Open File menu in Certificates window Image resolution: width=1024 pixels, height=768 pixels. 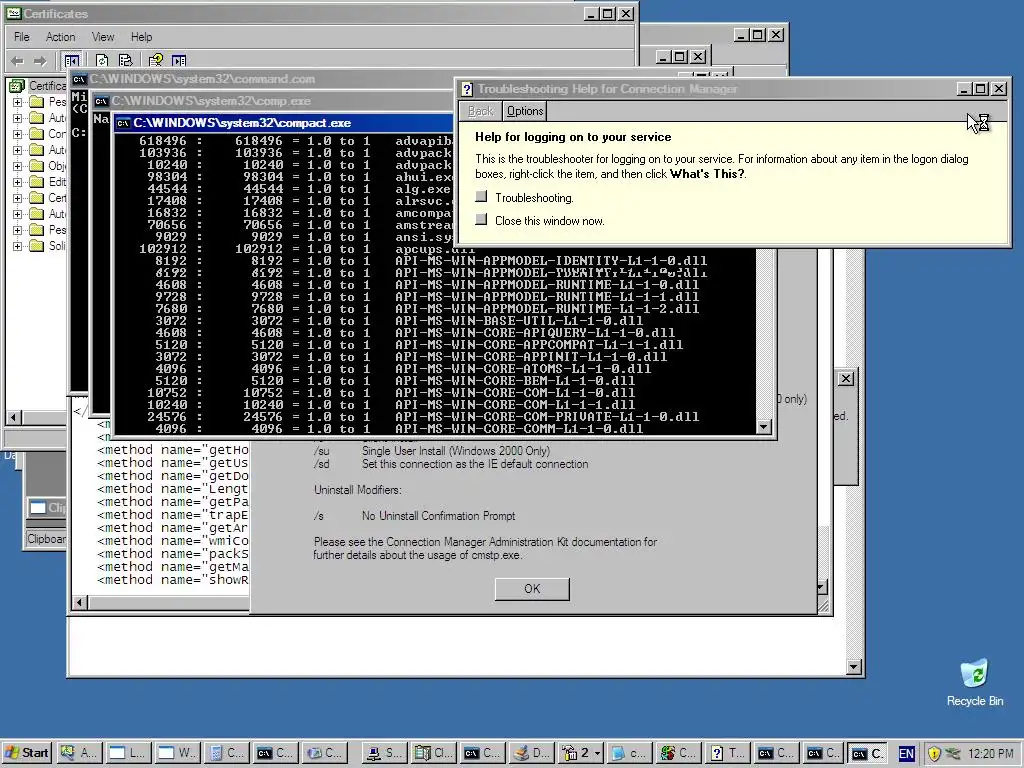point(22,37)
